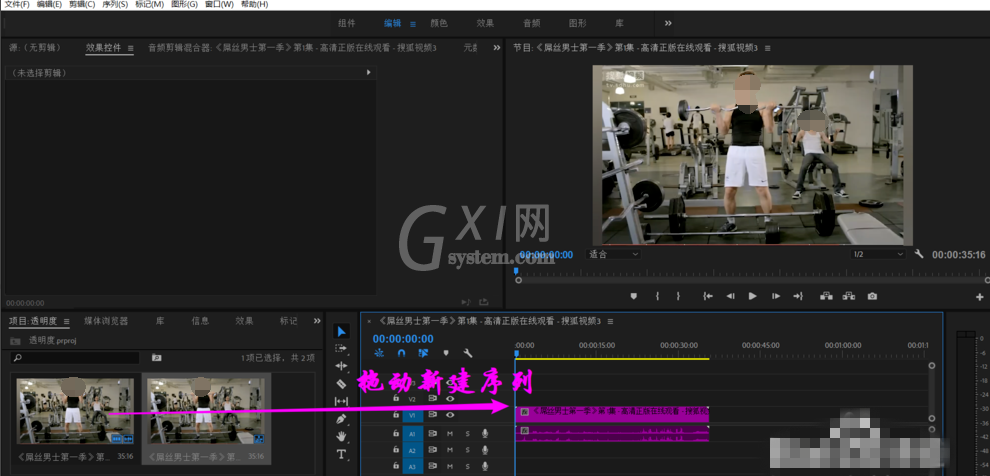
Task: Expand overflow workspaces chevron in top bar
Action: click(x=668, y=23)
